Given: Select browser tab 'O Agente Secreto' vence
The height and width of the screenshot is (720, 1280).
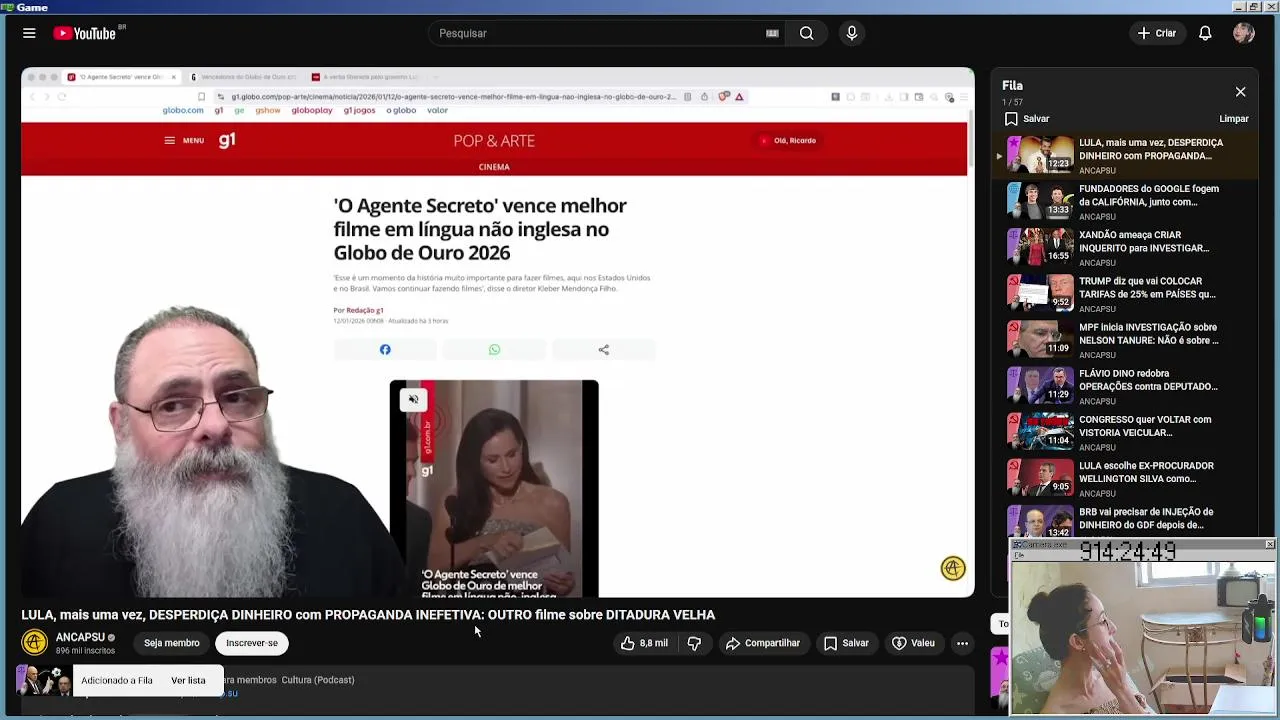Looking at the screenshot, I should 121,77.
